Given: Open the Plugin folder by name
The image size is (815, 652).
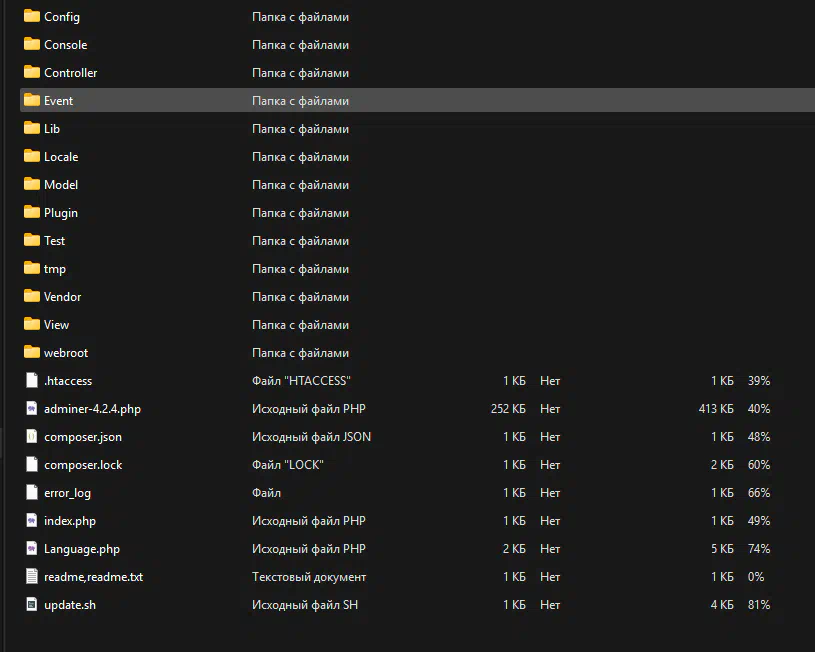Looking at the screenshot, I should coord(60,213).
